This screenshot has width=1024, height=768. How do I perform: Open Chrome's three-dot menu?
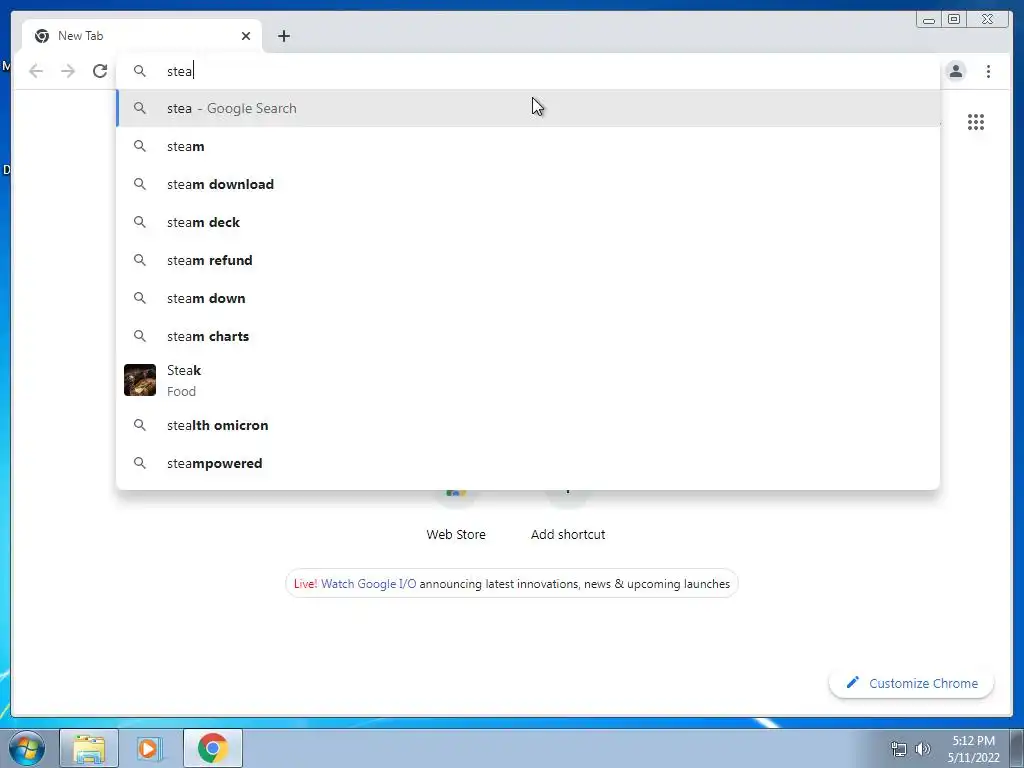(x=988, y=71)
